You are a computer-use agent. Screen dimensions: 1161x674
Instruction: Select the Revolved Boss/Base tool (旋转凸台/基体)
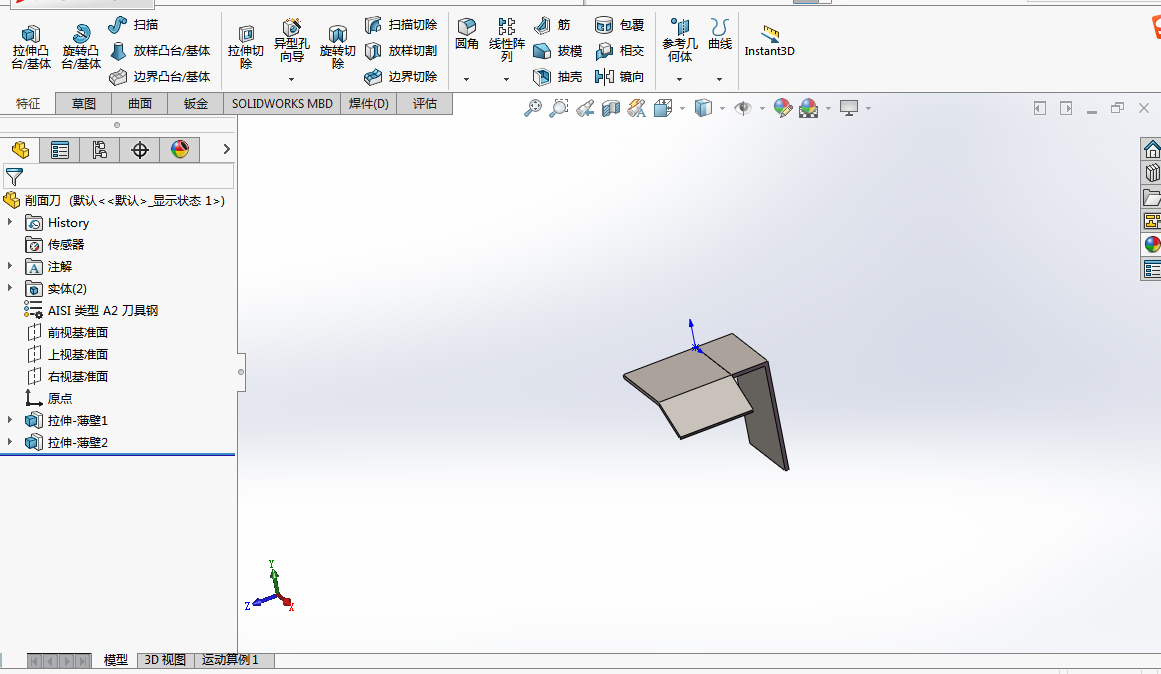click(81, 47)
